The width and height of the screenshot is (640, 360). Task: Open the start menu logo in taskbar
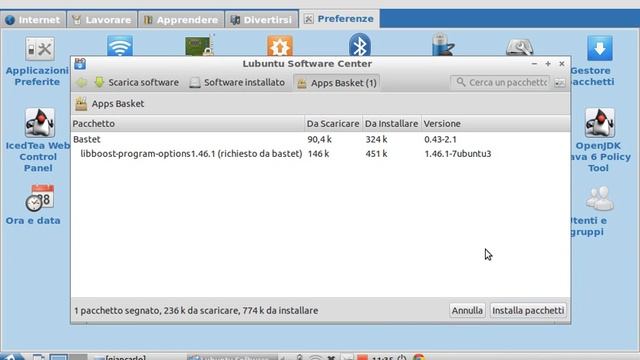tap(11, 356)
